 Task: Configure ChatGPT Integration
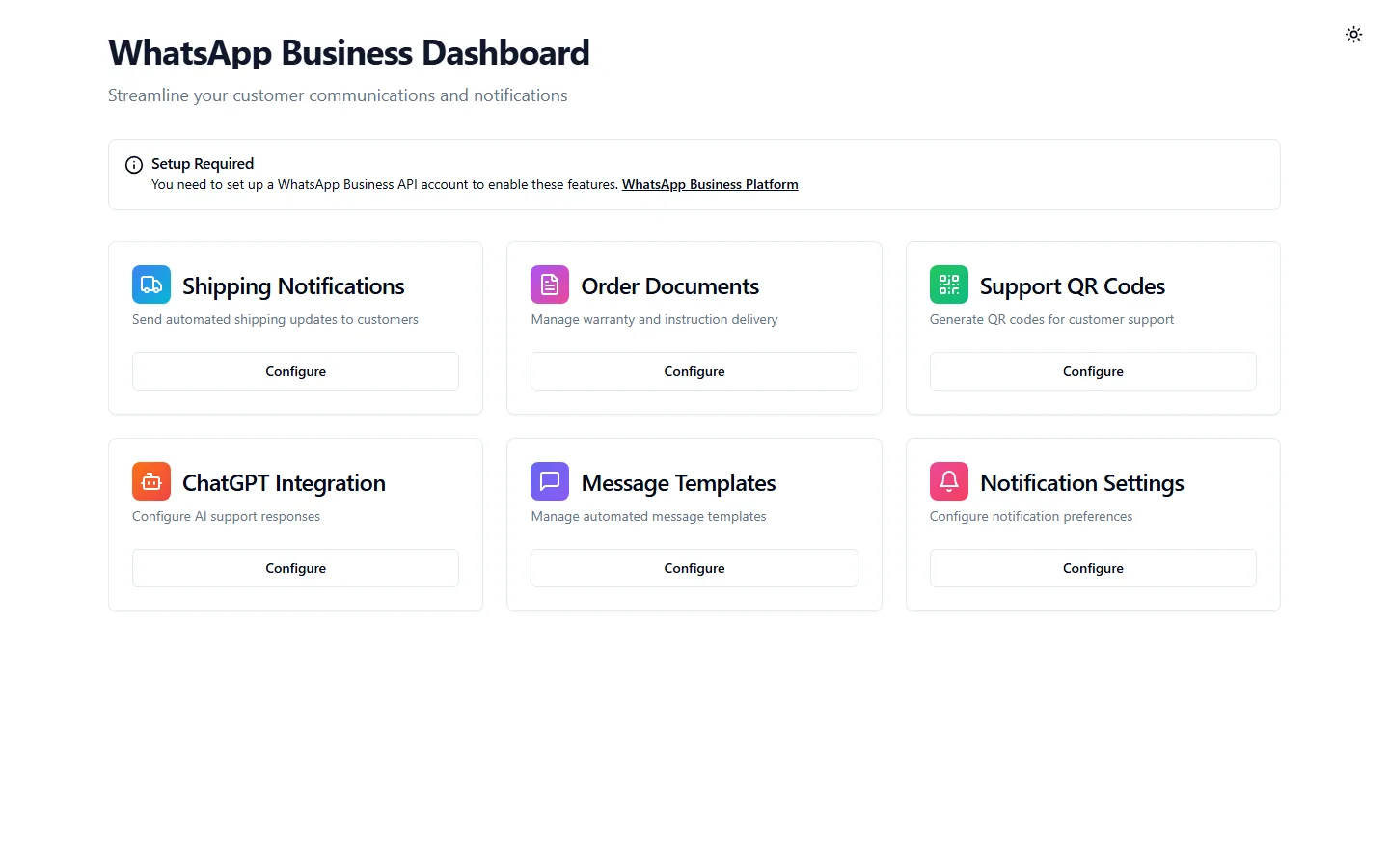(295, 568)
